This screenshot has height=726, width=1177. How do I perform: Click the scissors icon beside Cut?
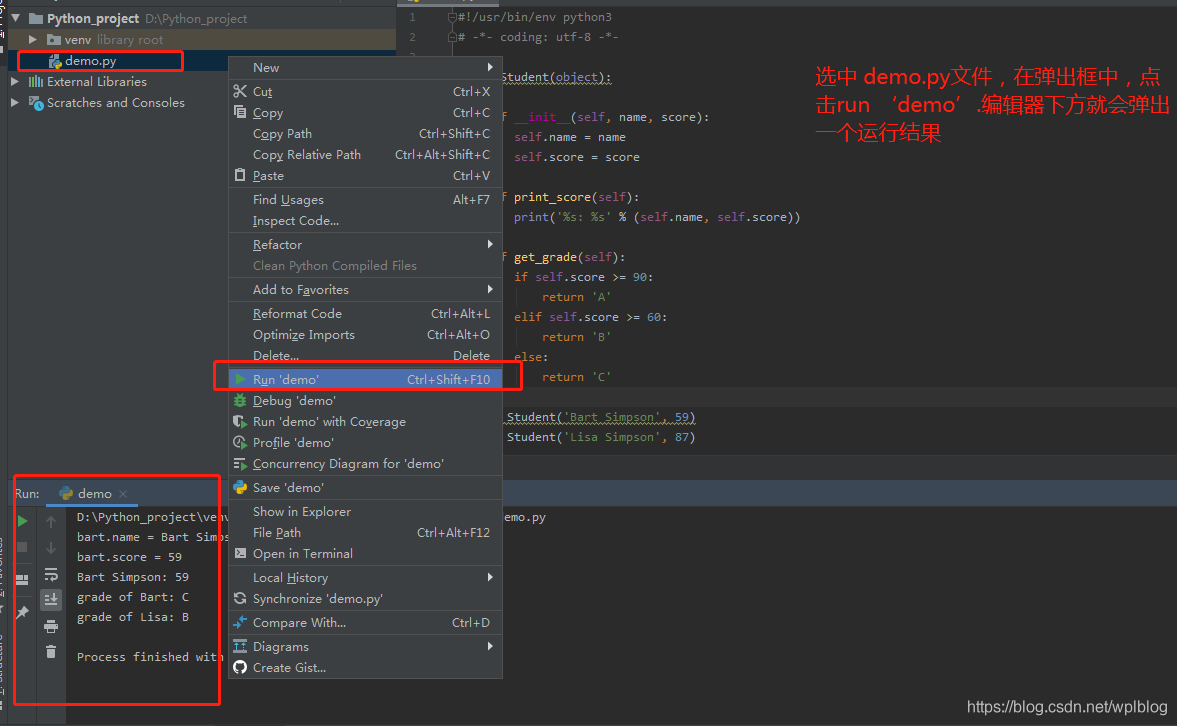tap(240, 91)
